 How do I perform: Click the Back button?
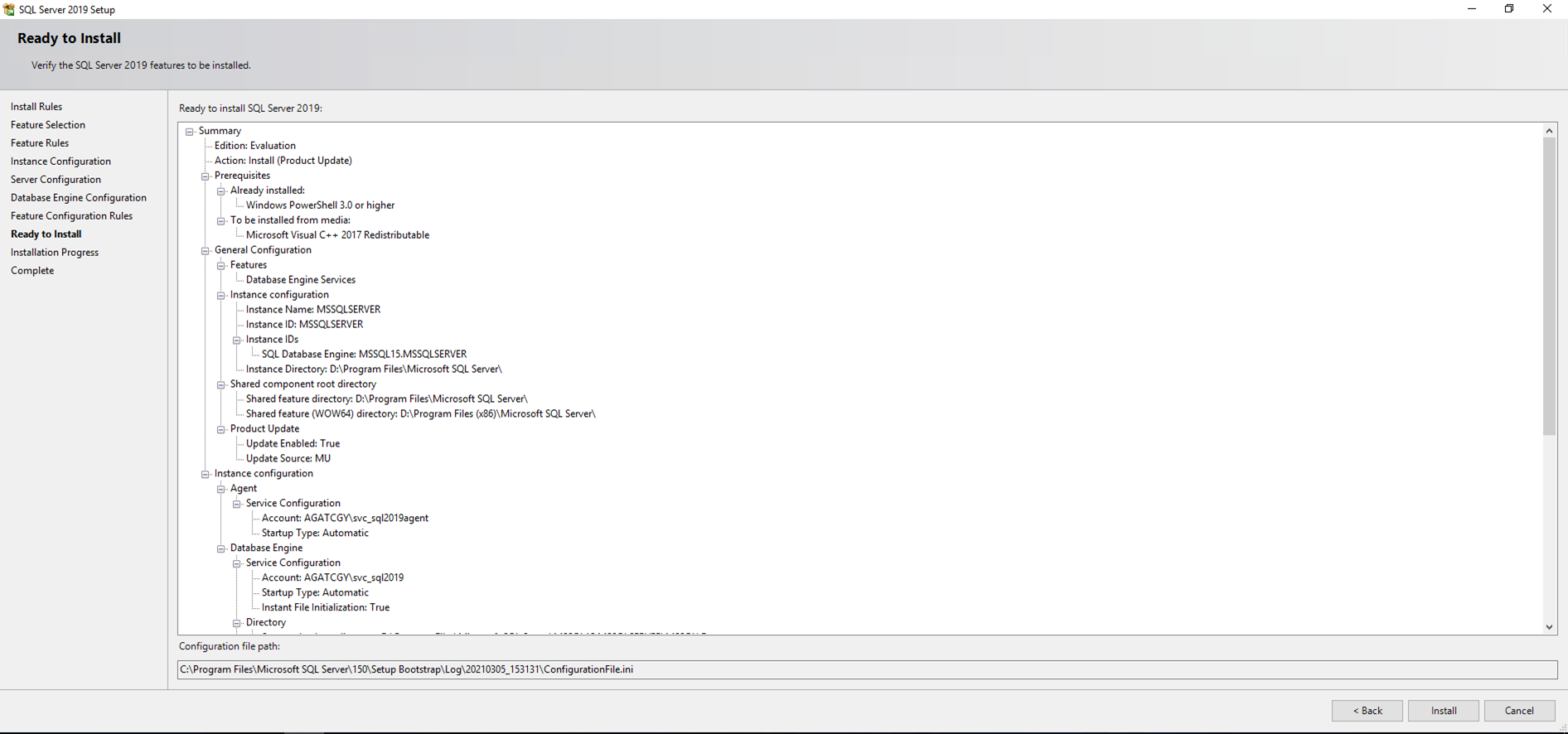point(1367,711)
